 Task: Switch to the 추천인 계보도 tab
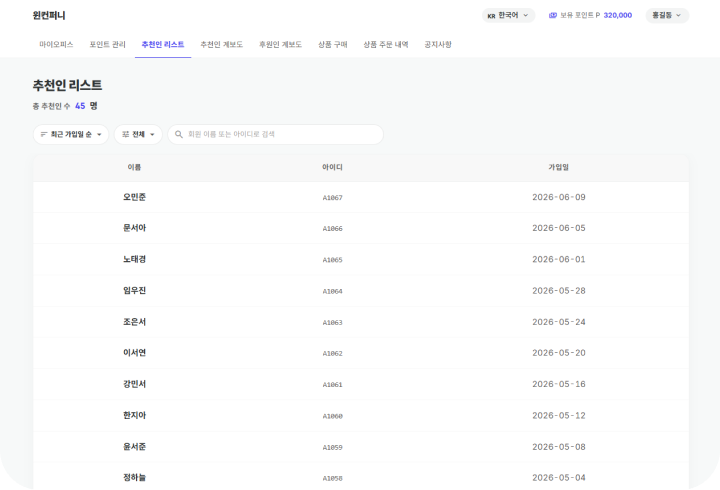point(221,45)
